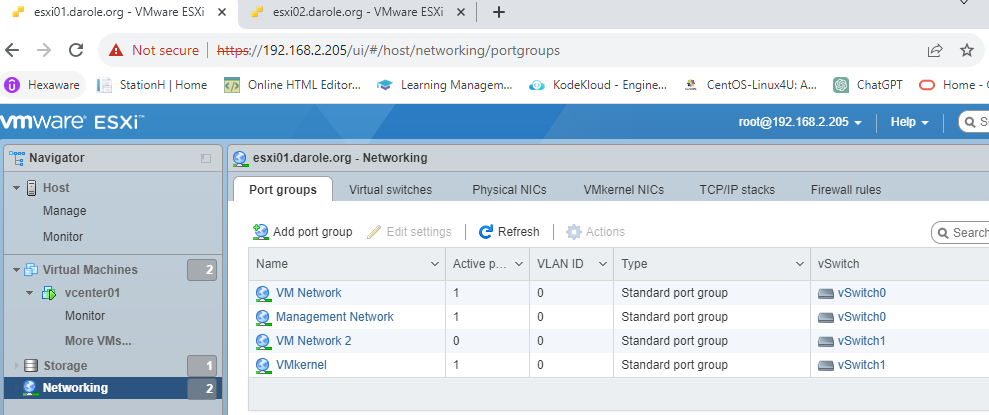
Task: Click the Management Network row globe icon
Action: tap(263, 317)
